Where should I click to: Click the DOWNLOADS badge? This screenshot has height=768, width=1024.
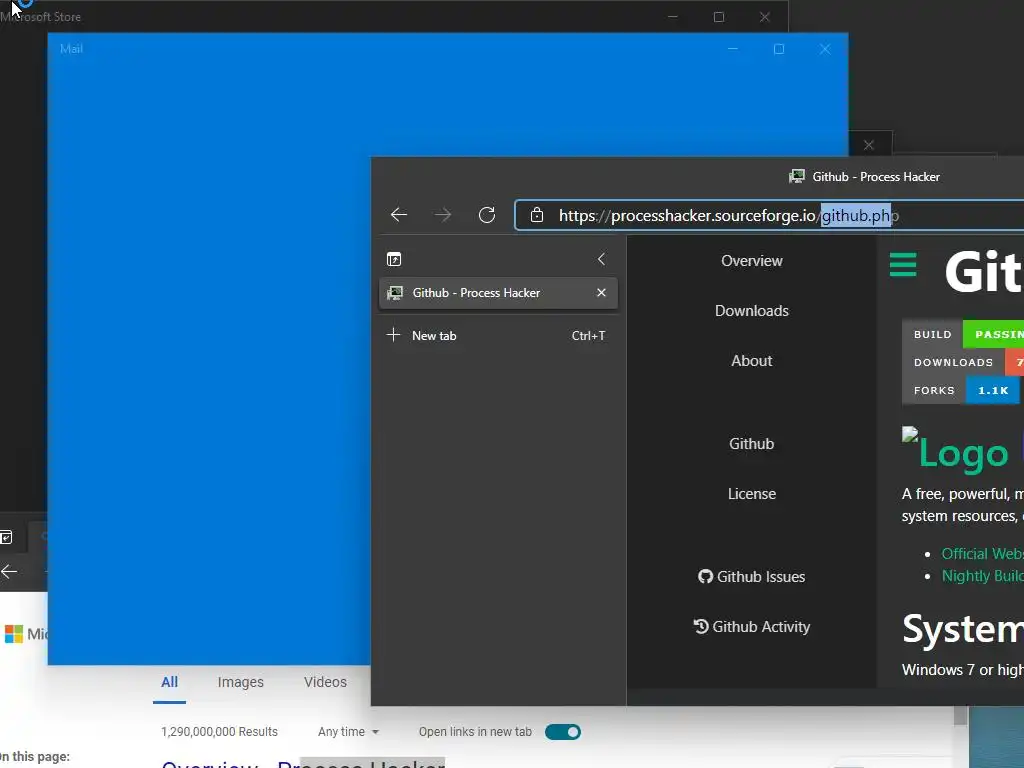coord(963,362)
